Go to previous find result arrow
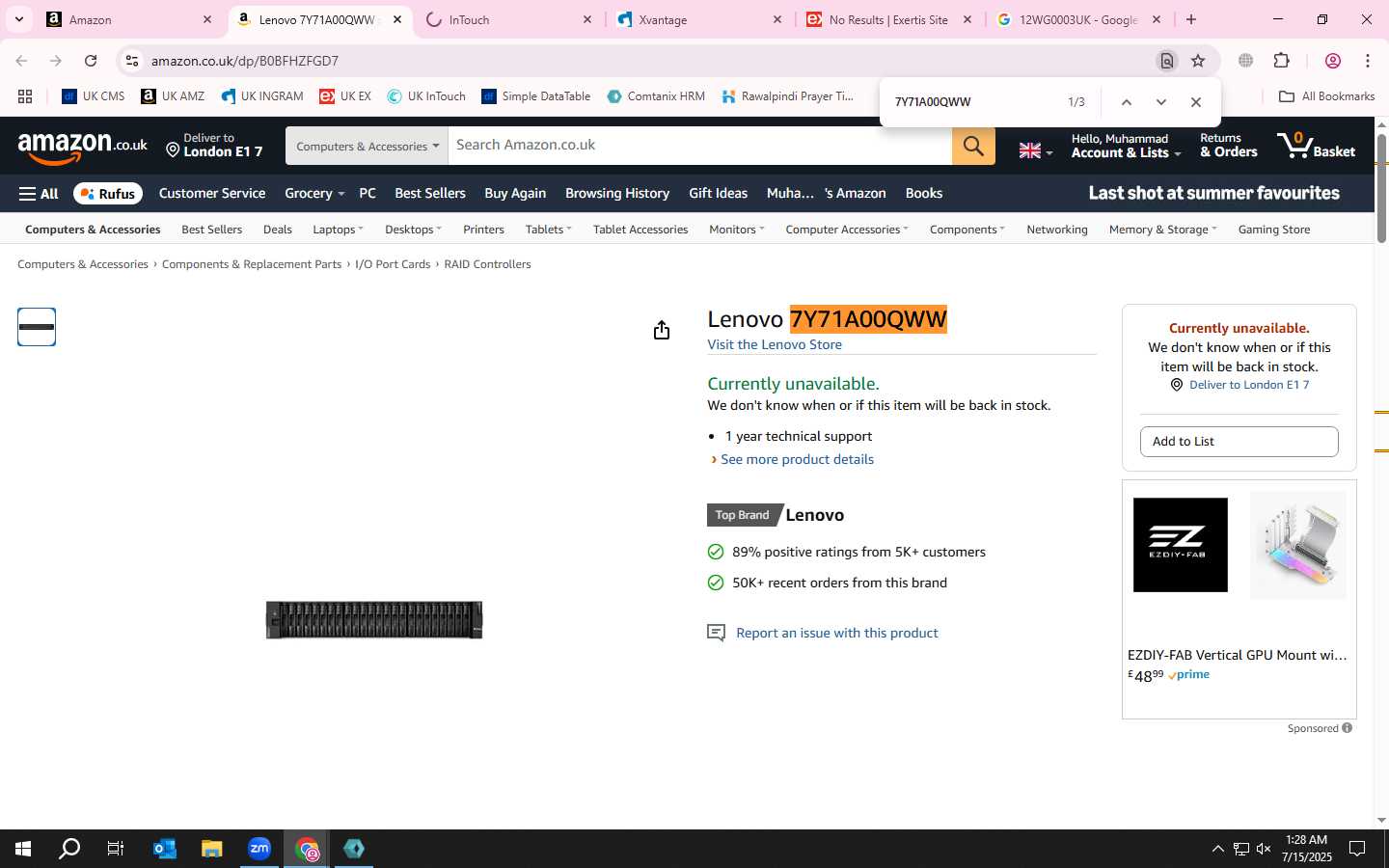Viewport: 1389px width, 868px height. [x=1126, y=102]
